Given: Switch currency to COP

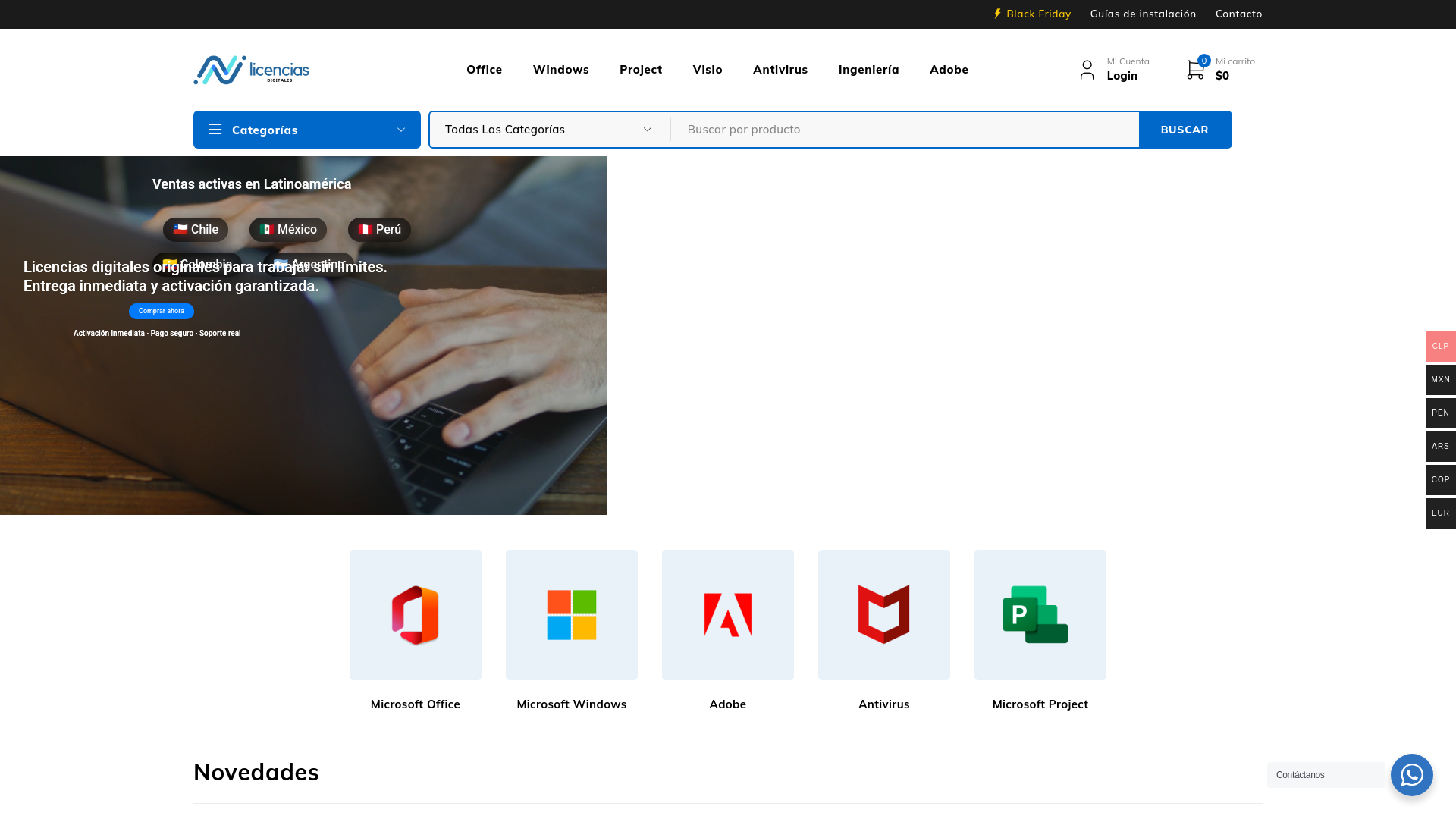Looking at the screenshot, I should (x=1441, y=480).
